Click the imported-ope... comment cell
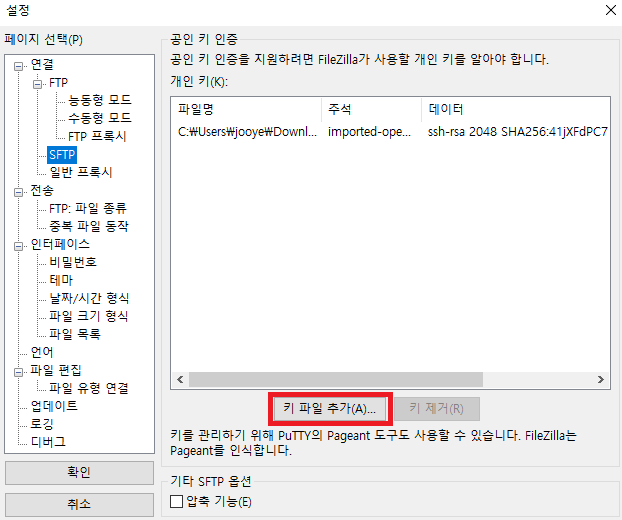The width and height of the screenshot is (622, 520). [x=369, y=132]
